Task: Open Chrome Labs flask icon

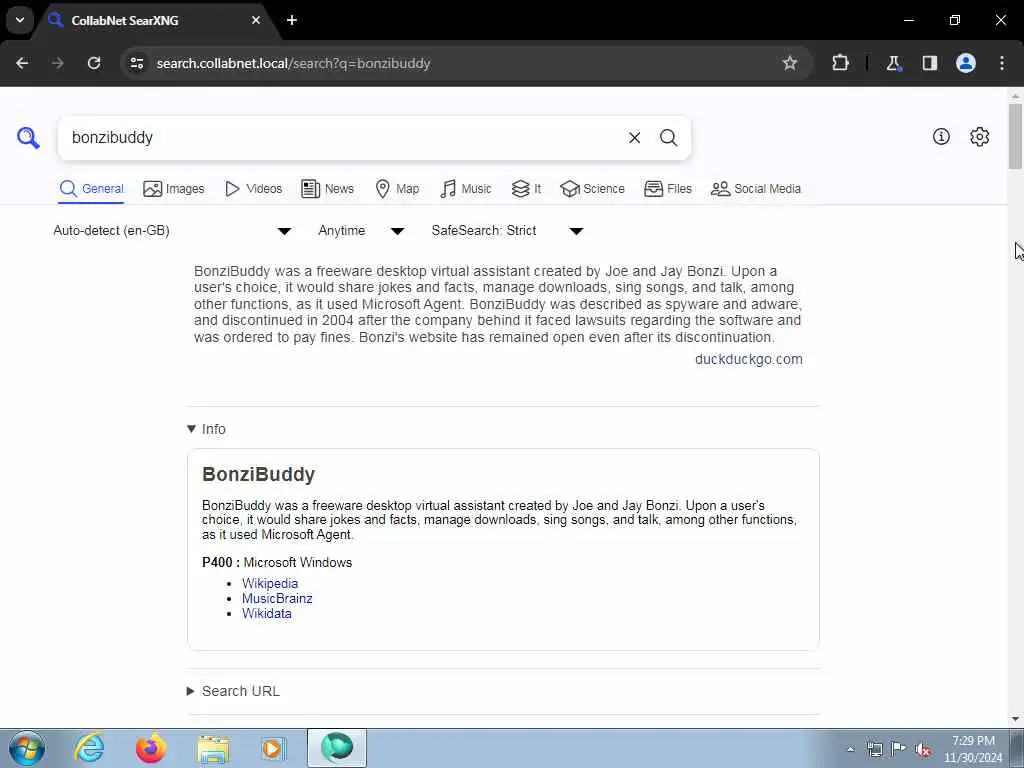Action: (893, 63)
